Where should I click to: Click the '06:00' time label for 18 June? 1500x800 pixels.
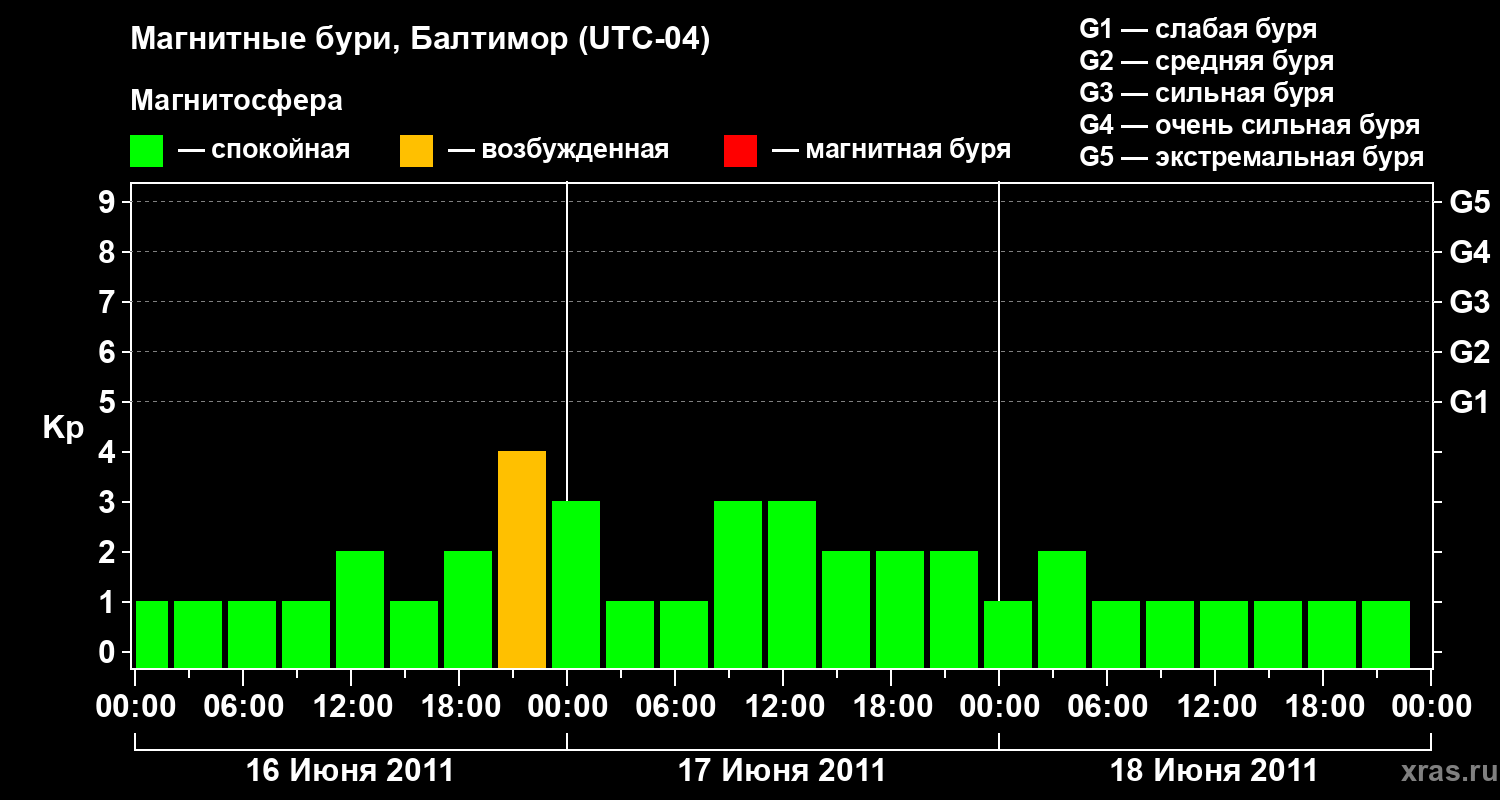1108,706
